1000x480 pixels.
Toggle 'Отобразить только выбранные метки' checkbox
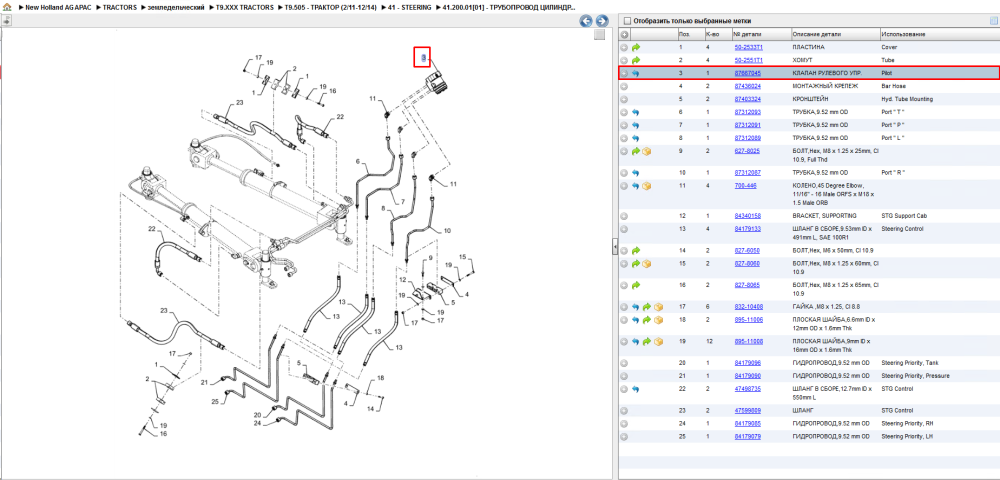[627, 20]
